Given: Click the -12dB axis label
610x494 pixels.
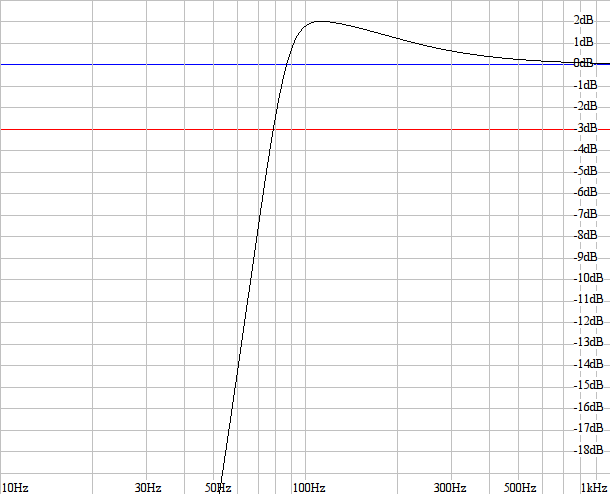Looking at the screenshot, I should (588, 321).
